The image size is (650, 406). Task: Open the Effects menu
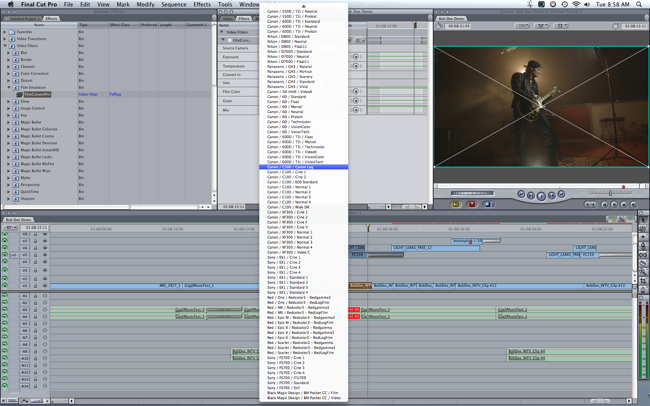tap(202, 4)
